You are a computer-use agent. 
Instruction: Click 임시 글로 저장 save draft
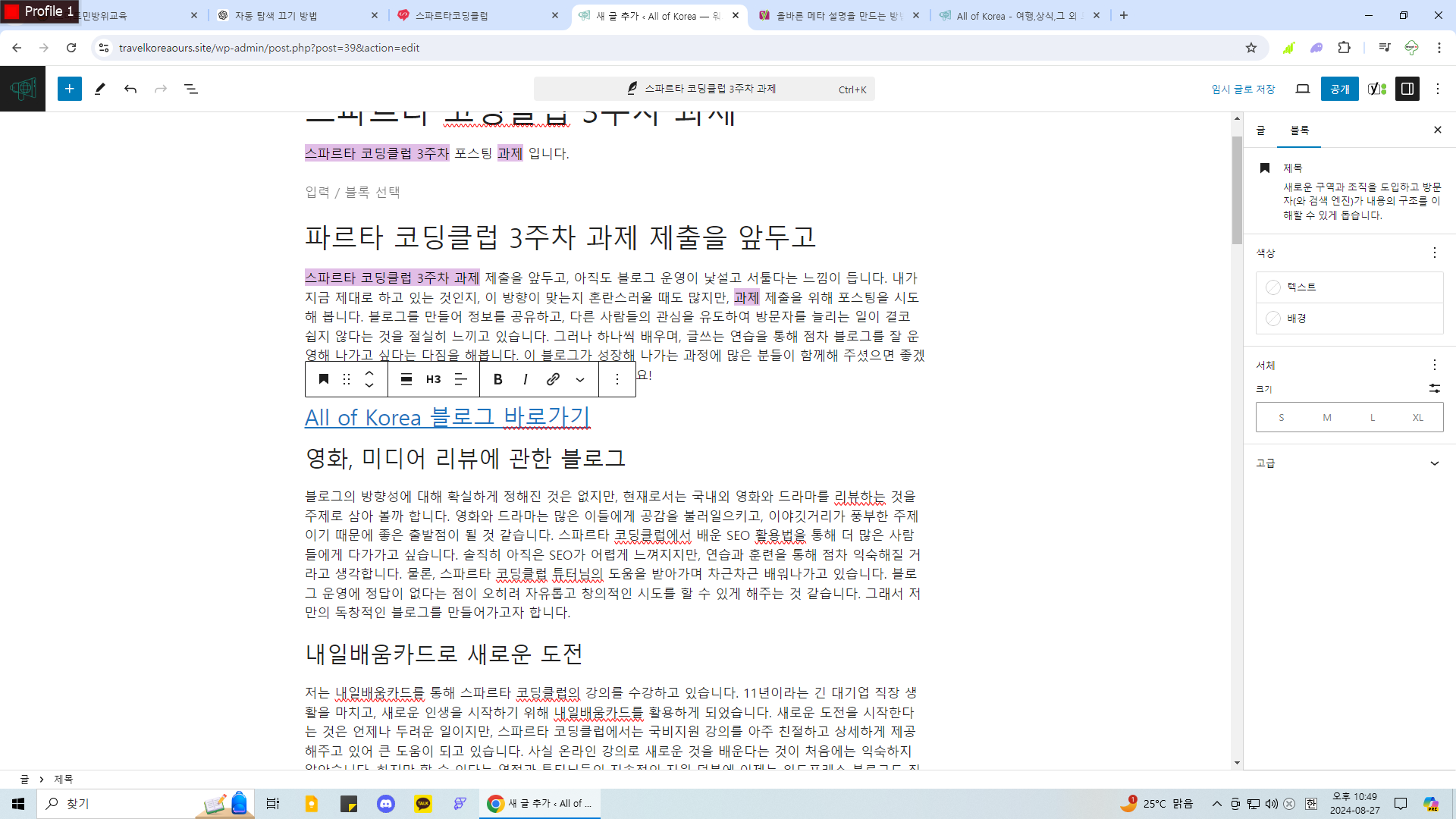(x=1243, y=89)
